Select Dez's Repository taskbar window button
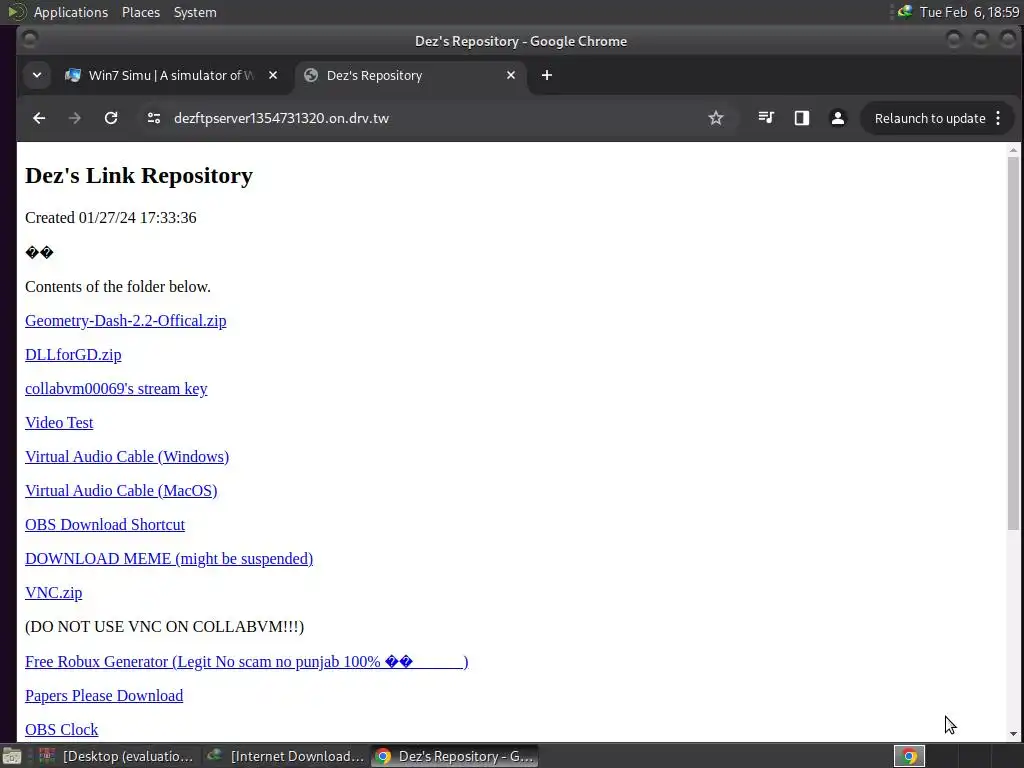Viewport: 1024px width, 768px height. coord(455,756)
